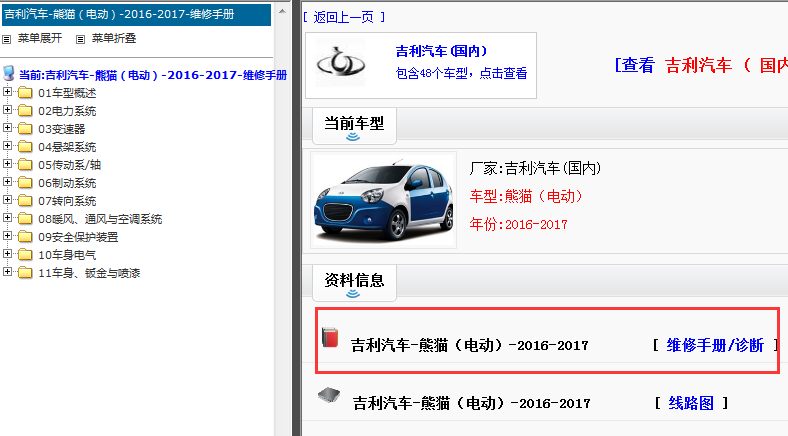This screenshot has width=788, height=436.
Task: Click 吉利汽车-熊猫（电动）-2016-2017 text in 线路图 row
Action: (471, 403)
